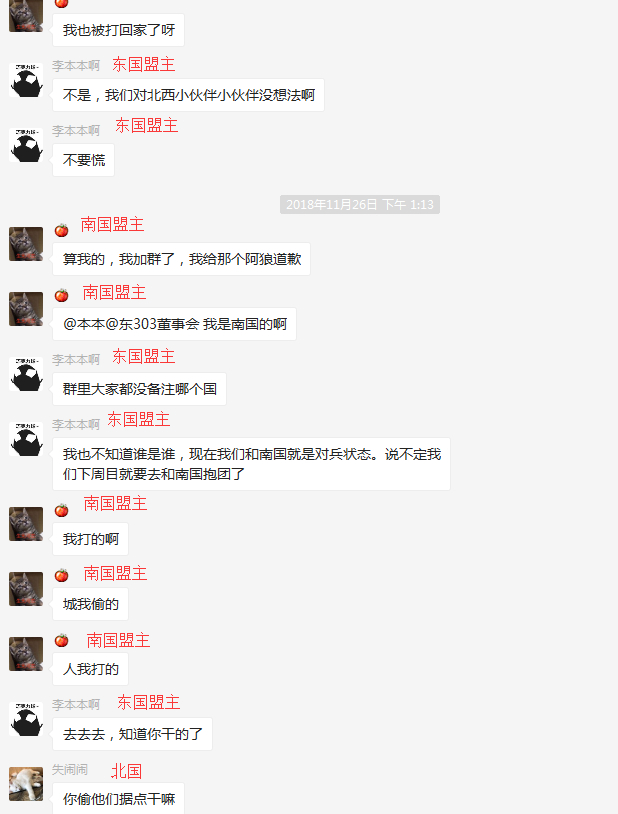
Task: Click sender name 失闹闹 near the bottom
Action: pos(70,769)
